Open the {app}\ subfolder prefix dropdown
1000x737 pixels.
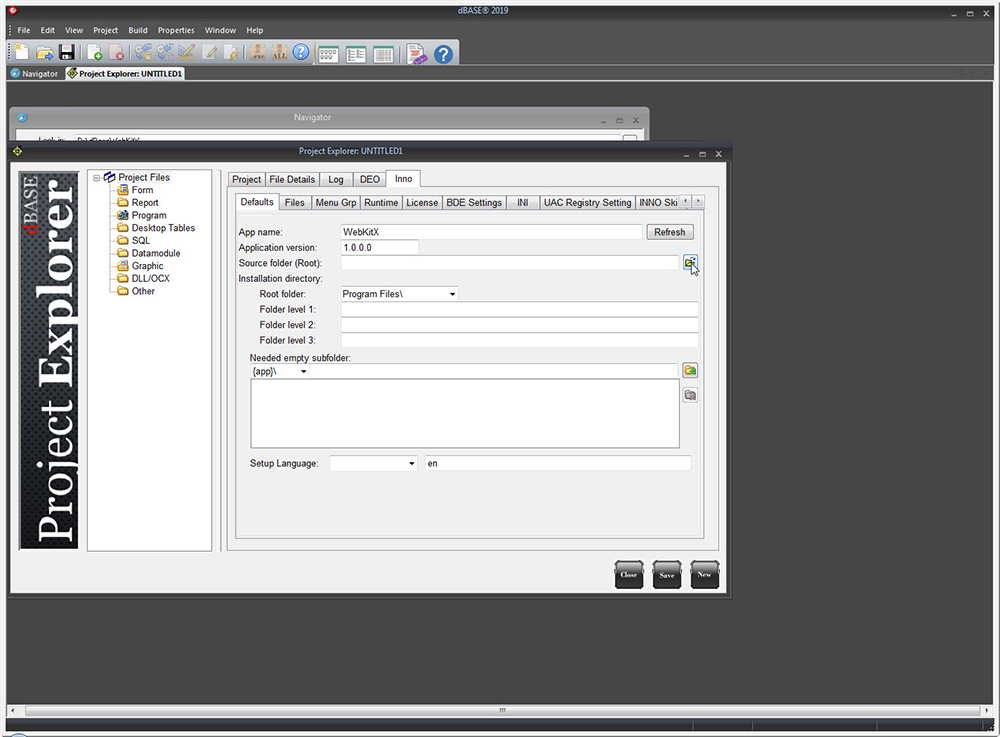click(x=304, y=371)
